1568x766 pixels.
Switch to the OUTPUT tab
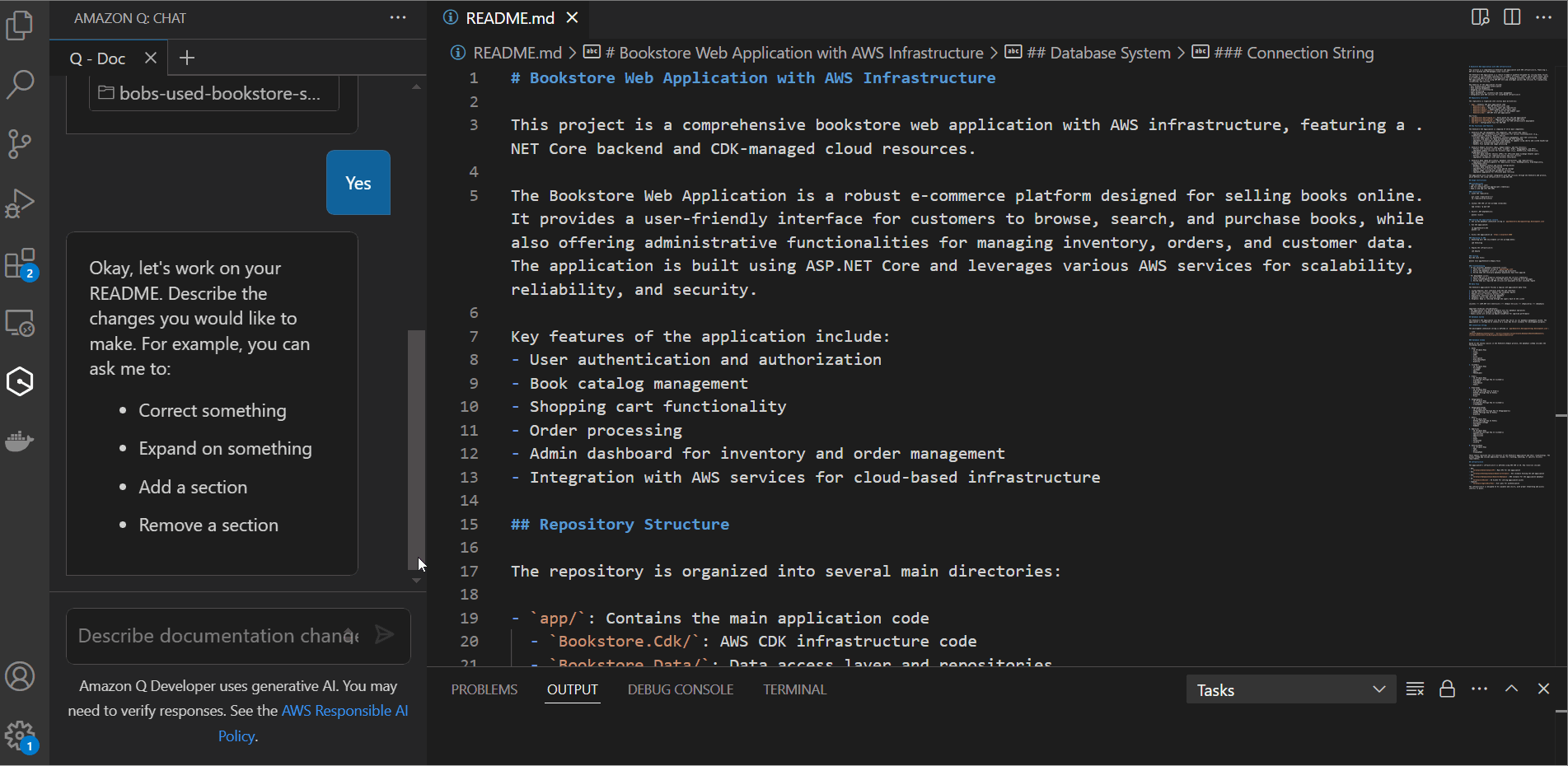point(573,689)
